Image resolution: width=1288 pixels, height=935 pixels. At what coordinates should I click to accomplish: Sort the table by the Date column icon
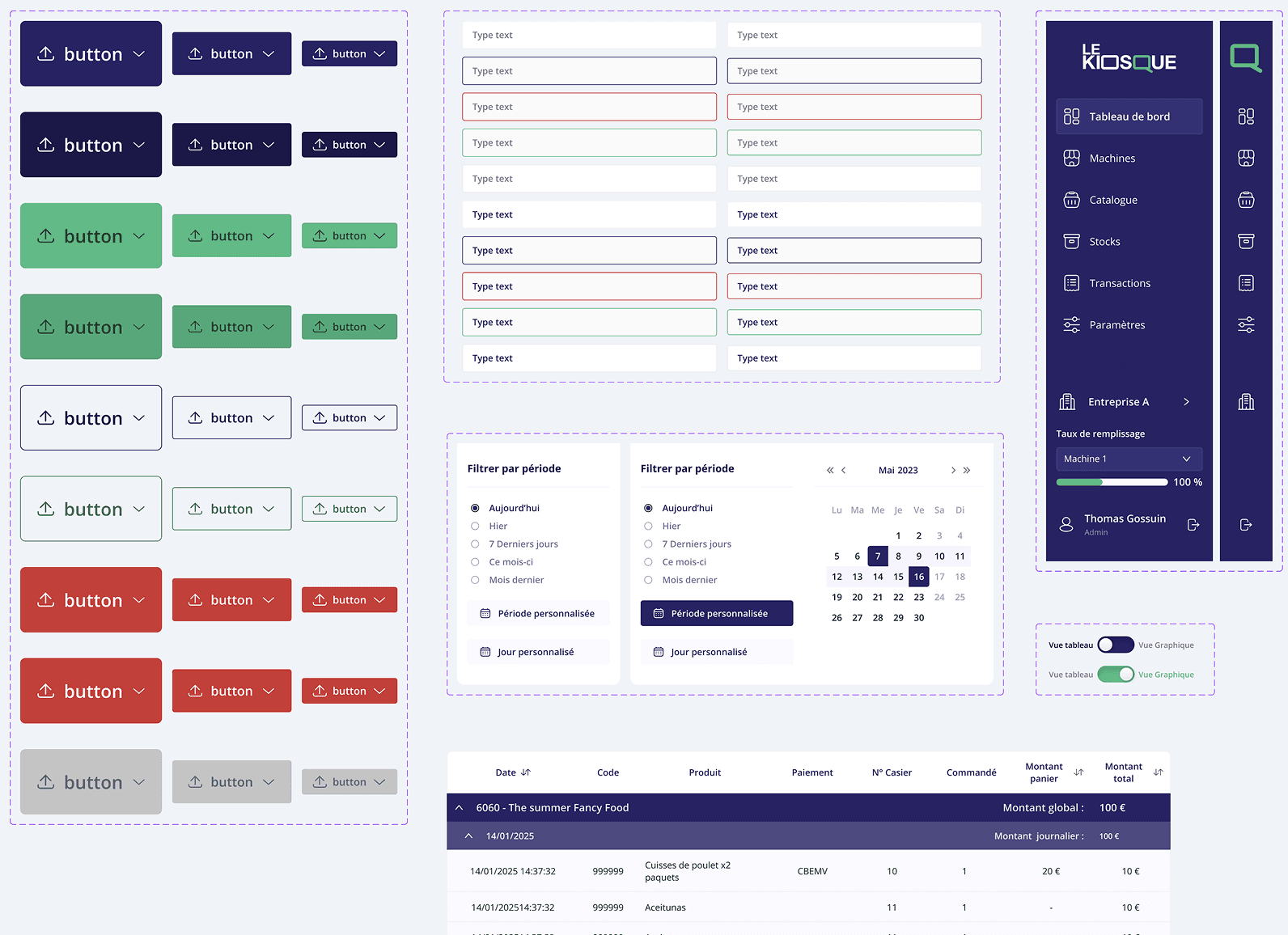pos(526,772)
